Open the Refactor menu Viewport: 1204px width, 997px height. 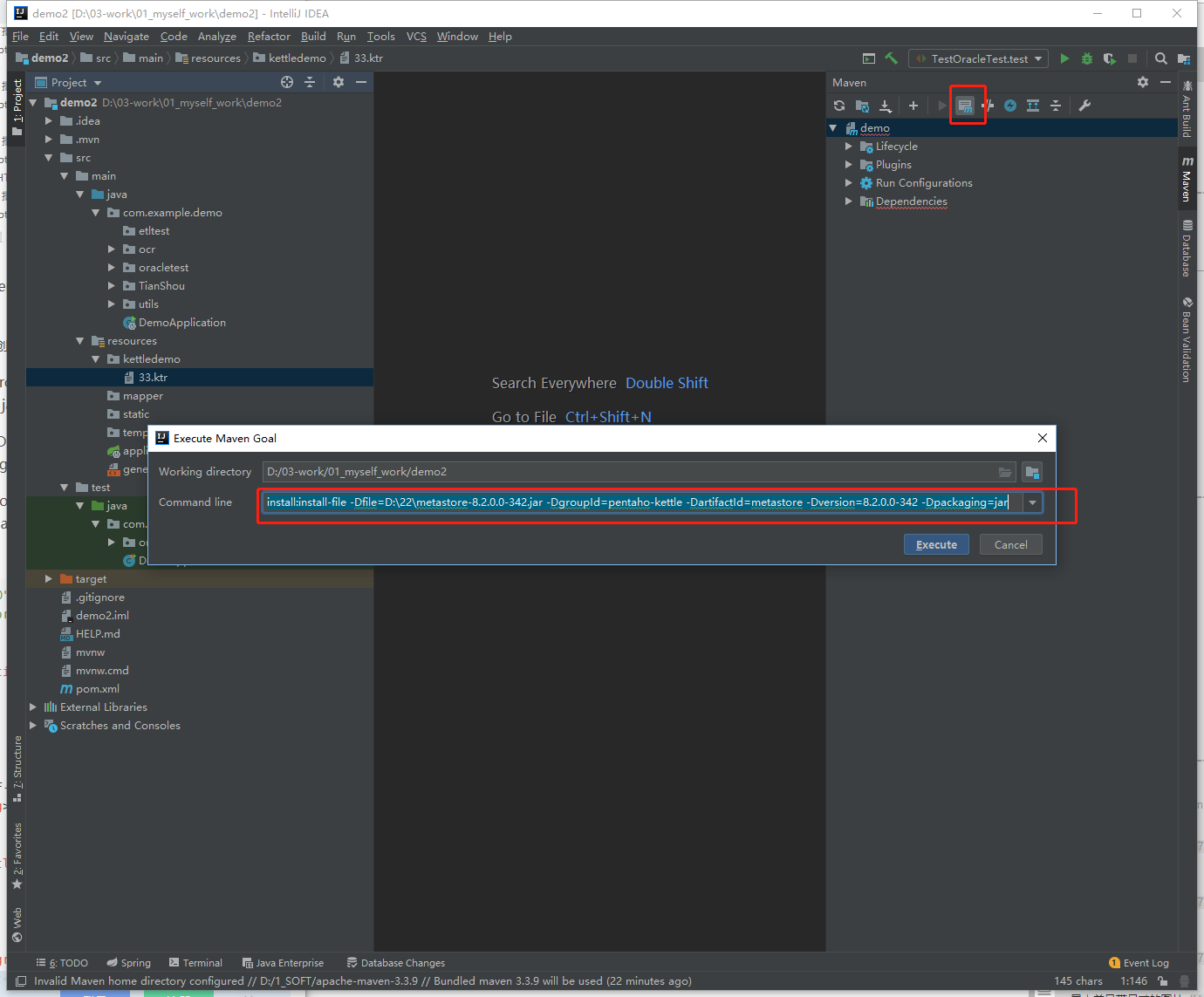coord(269,37)
